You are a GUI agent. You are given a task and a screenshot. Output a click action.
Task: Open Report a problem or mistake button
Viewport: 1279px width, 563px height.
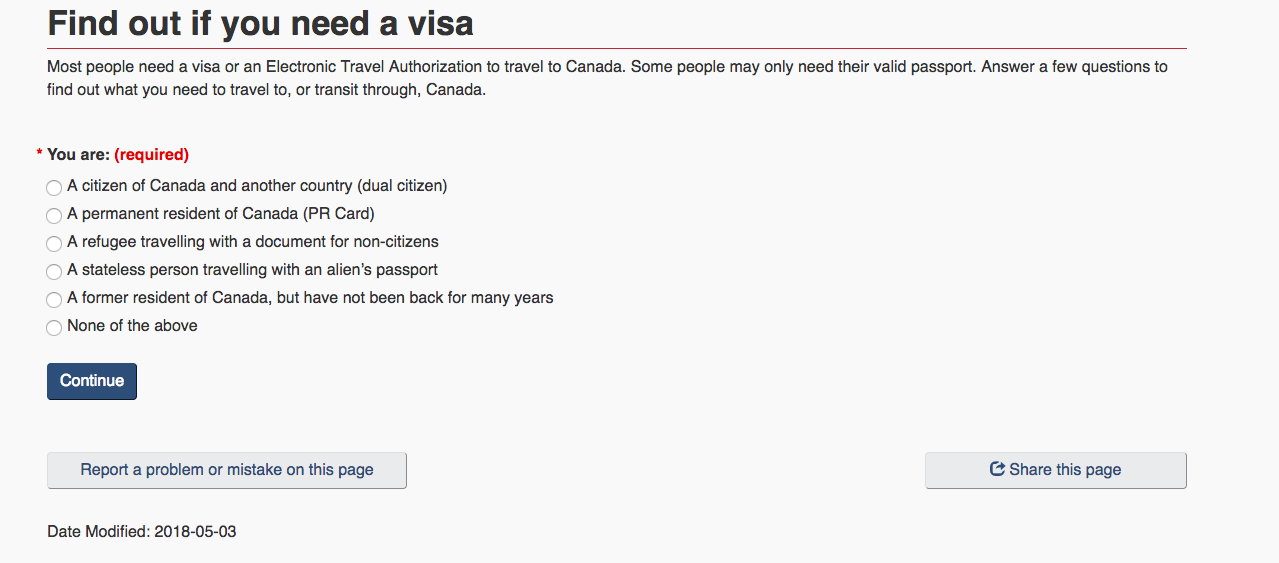tap(227, 470)
